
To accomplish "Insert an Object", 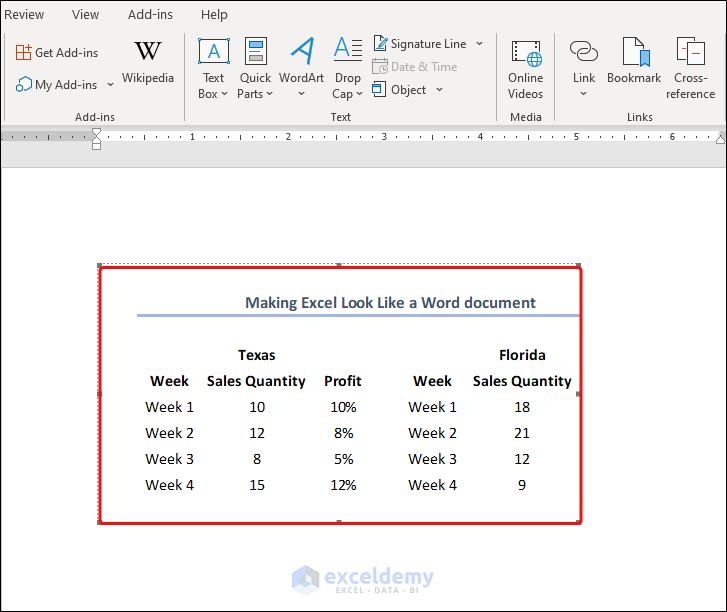I will [400, 89].
